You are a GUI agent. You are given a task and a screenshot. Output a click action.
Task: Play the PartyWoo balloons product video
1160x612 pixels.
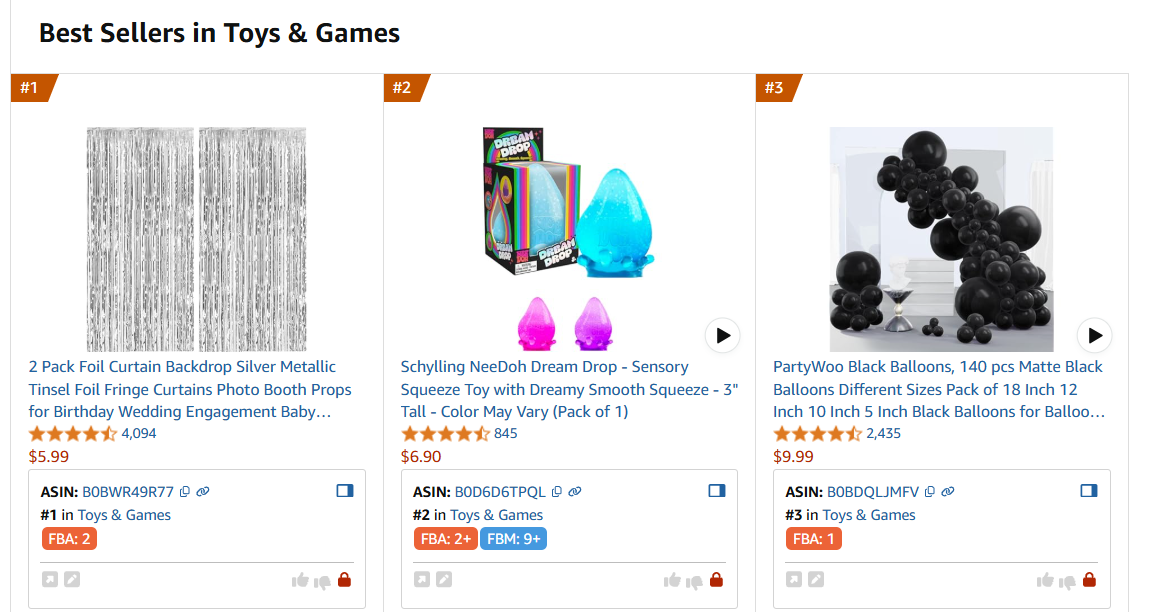1095,335
